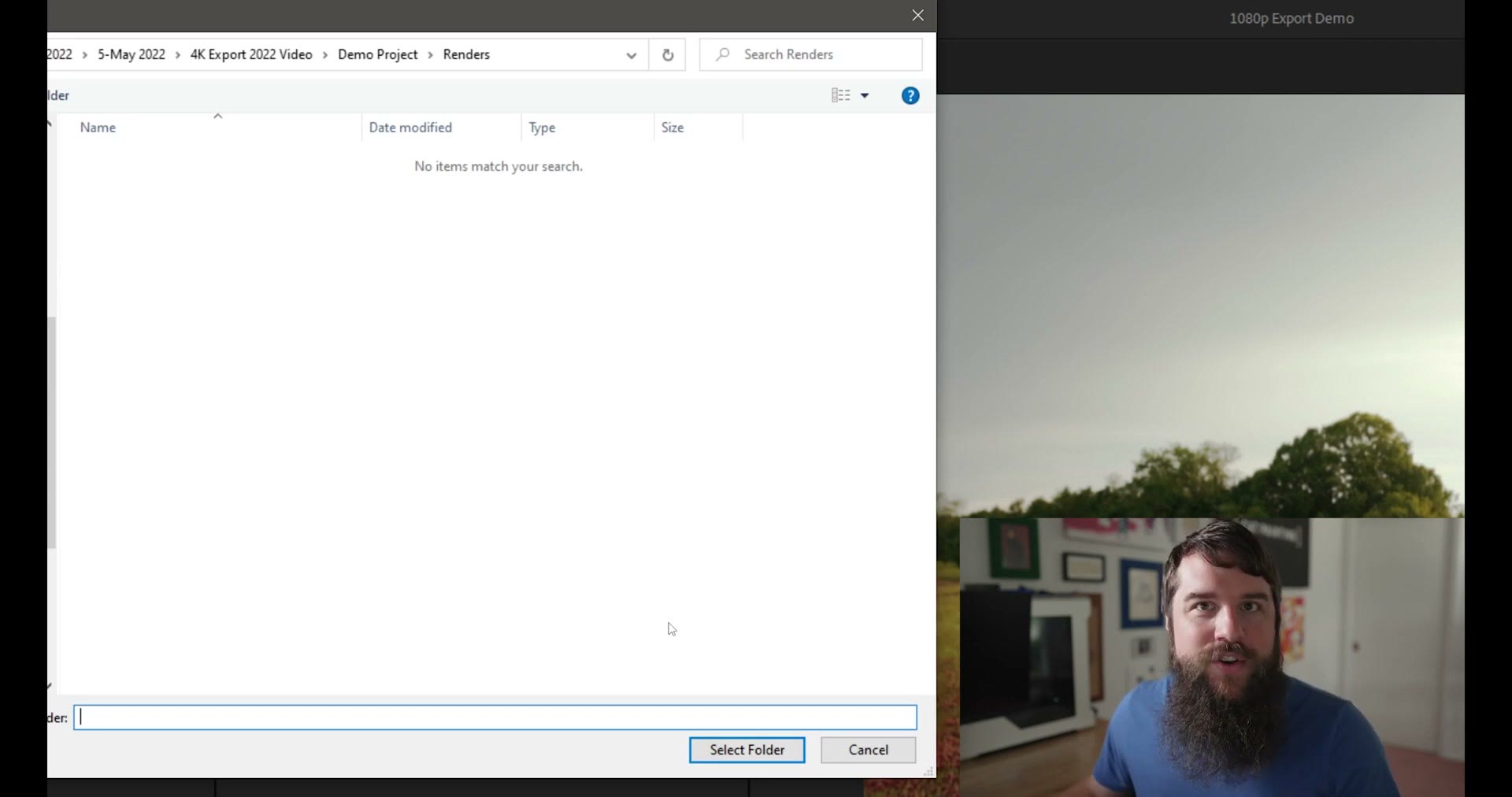Select the Renders breadcrumb
The image size is (1512, 797).
(x=466, y=54)
